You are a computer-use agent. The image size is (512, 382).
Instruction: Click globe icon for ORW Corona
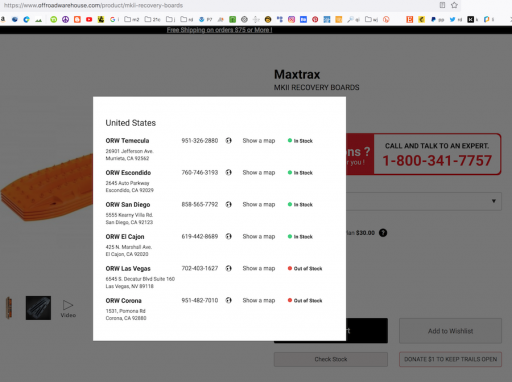coord(228,300)
